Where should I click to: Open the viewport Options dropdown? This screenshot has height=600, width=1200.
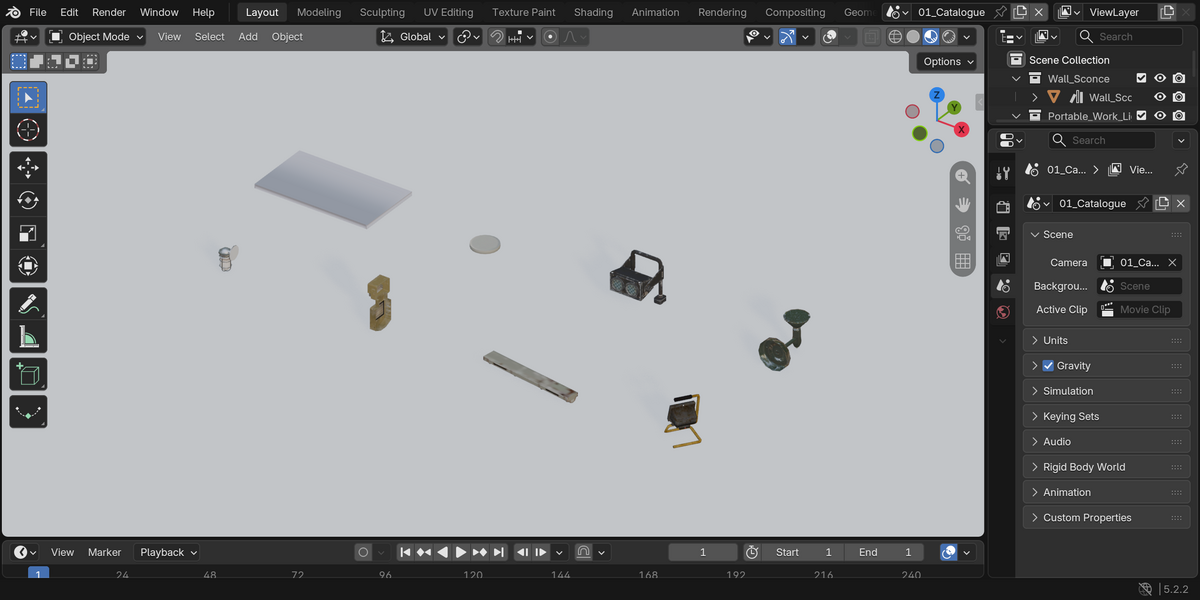pos(947,61)
